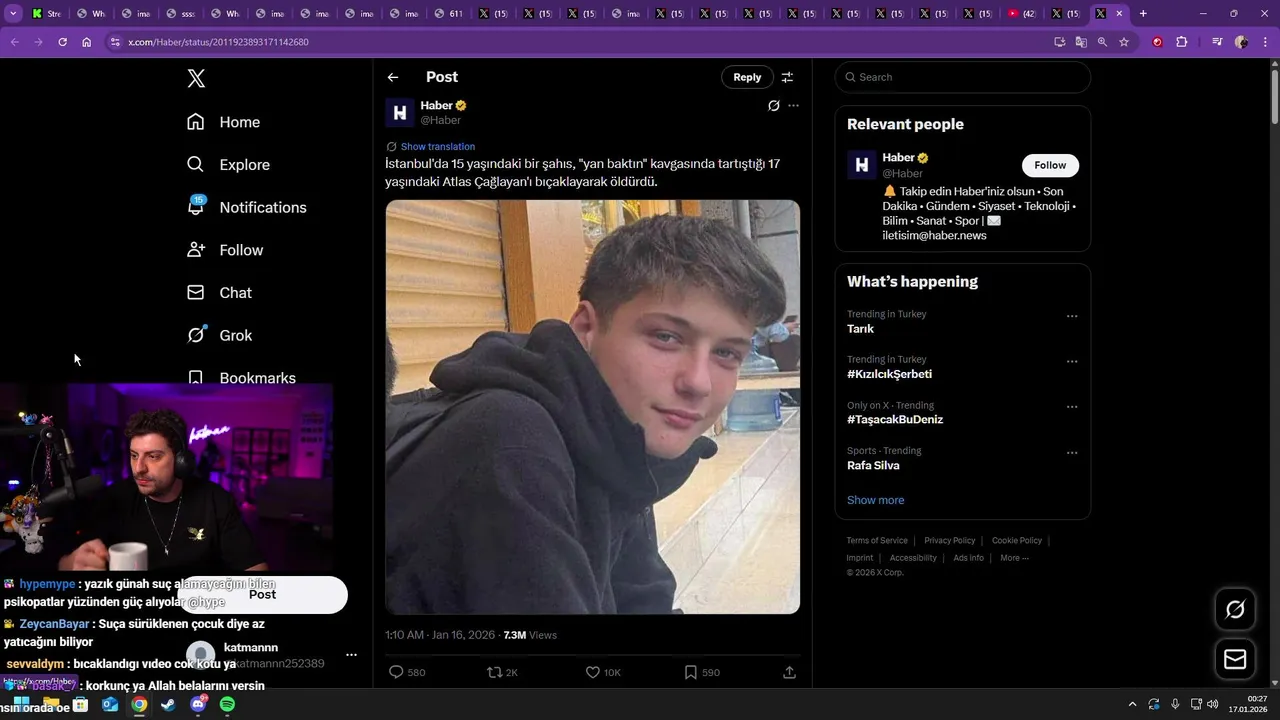Image resolution: width=1280 pixels, height=720 pixels.
Task: Open the post reply filter settings icon
Action: [x=787, y=77]
